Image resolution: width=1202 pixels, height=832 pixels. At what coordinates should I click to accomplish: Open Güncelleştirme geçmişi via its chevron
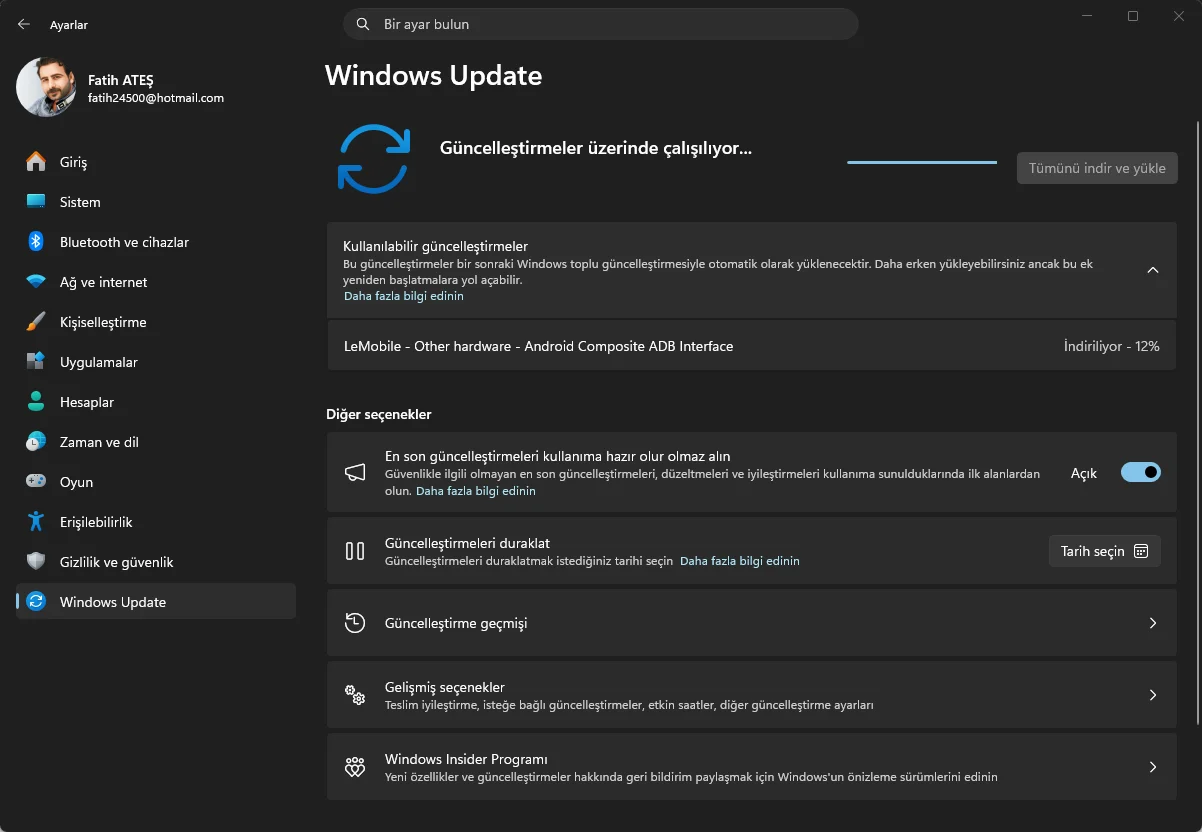1153,623
